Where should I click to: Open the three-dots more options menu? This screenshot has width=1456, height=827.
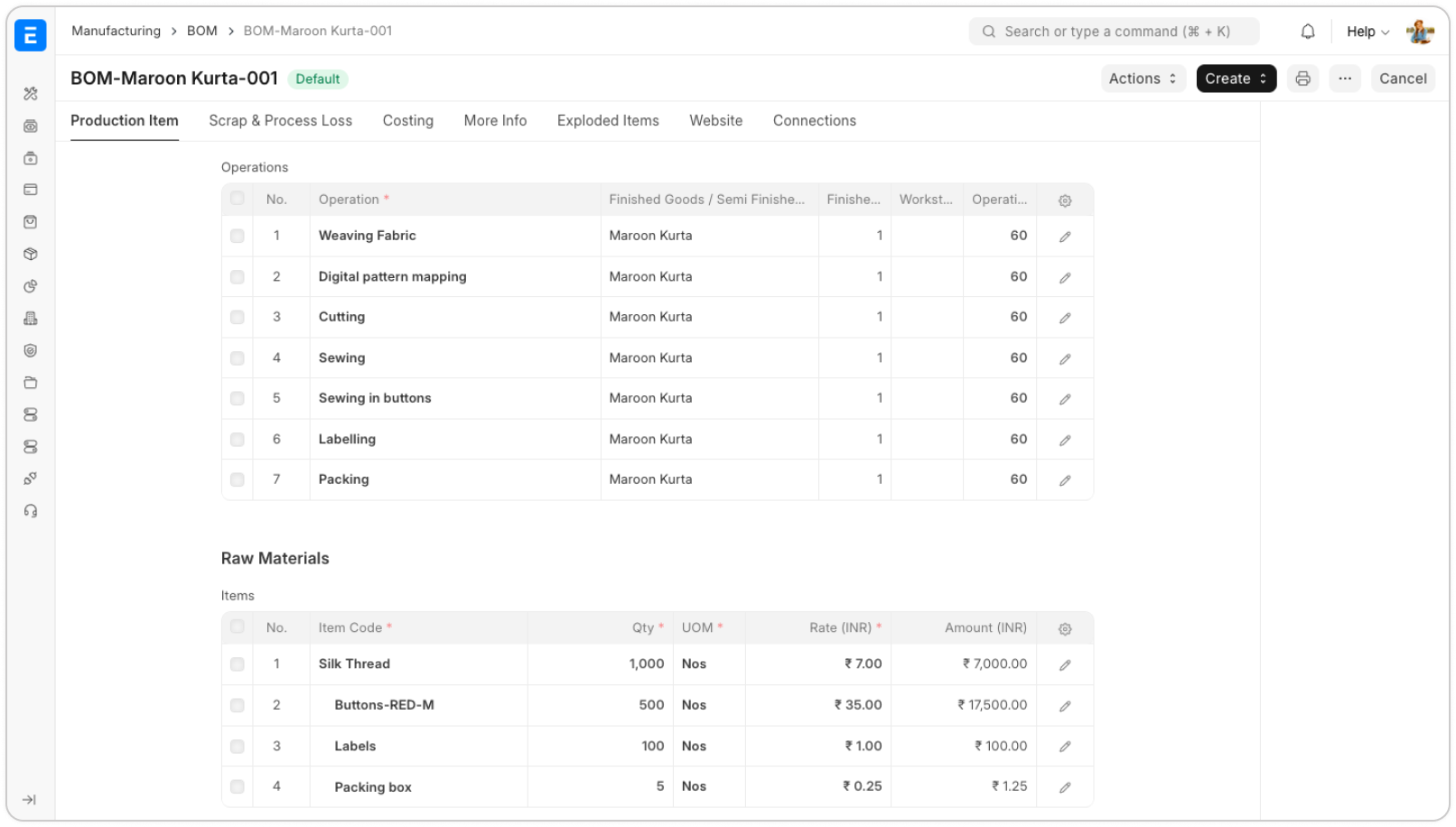(1345, 79)
